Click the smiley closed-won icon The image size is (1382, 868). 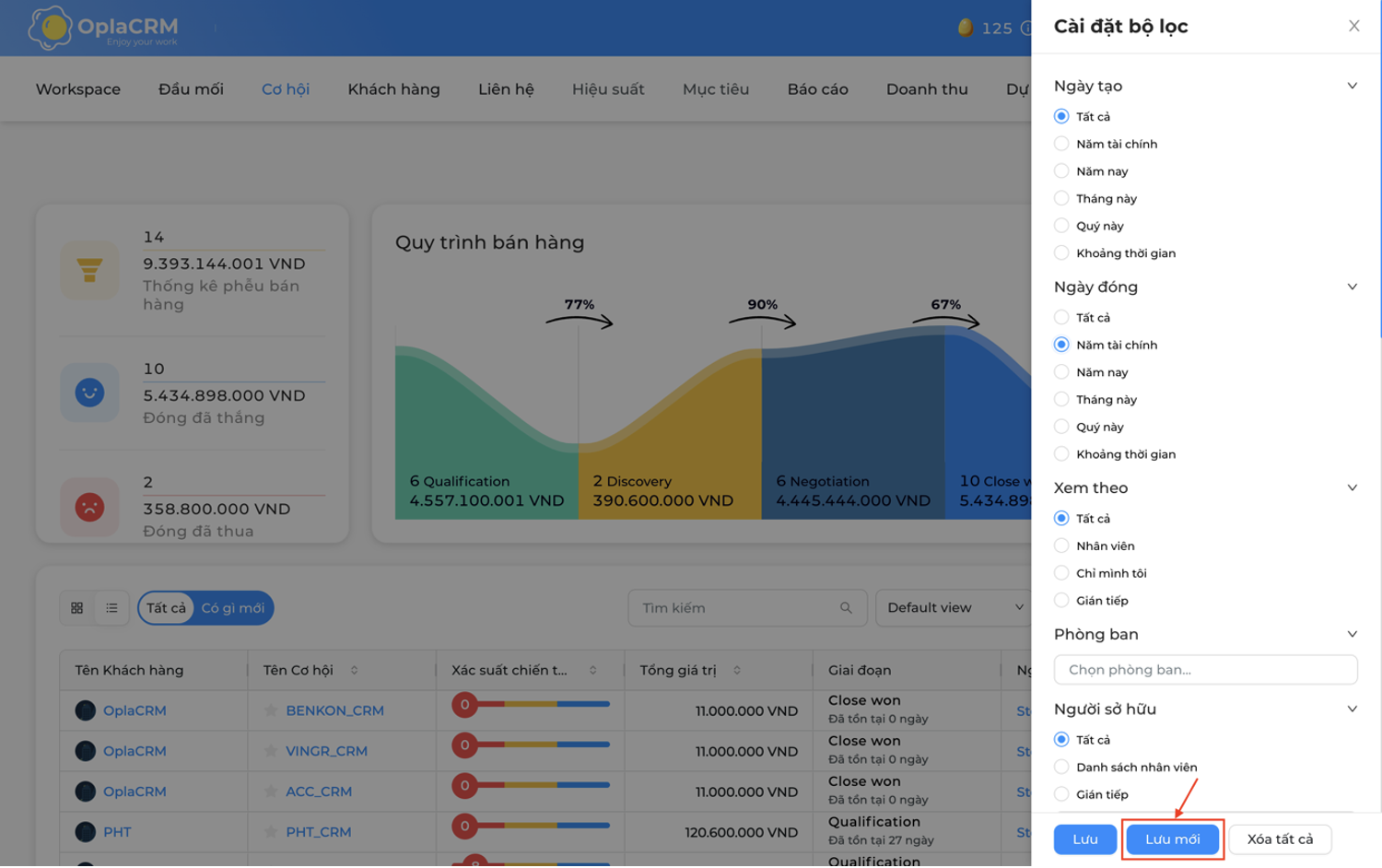[89, 393]
